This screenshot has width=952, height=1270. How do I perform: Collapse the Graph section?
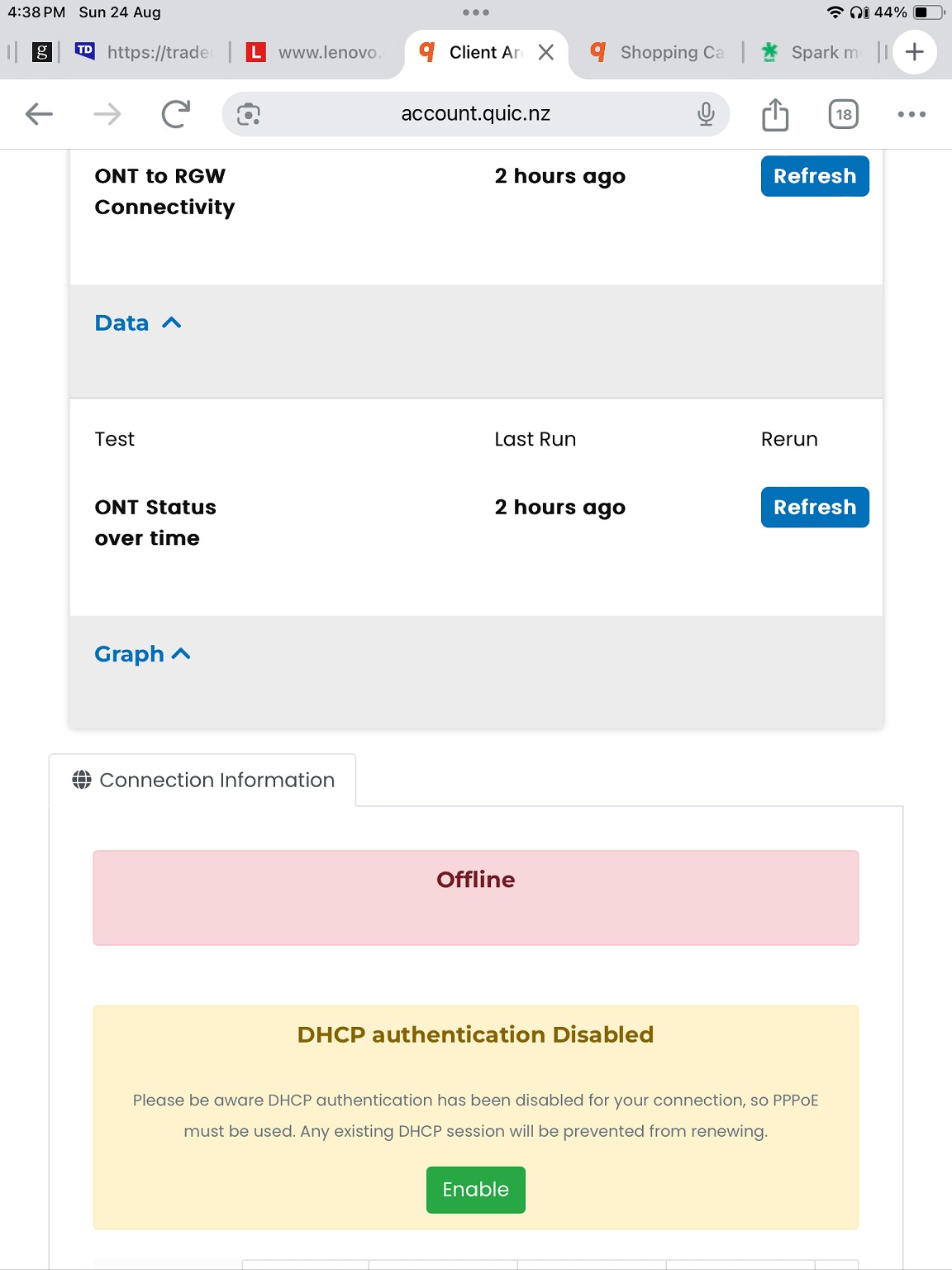(142, 654)
